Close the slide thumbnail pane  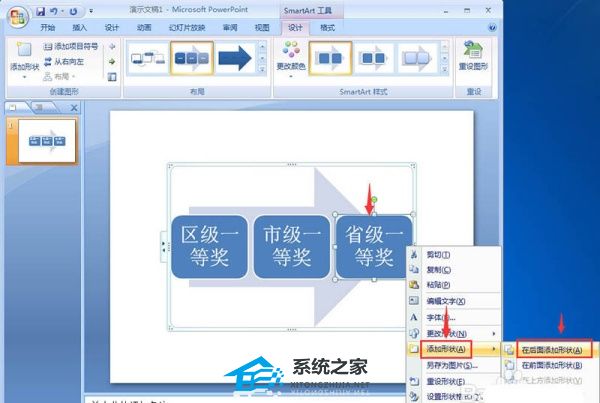(x=74, y=108)
